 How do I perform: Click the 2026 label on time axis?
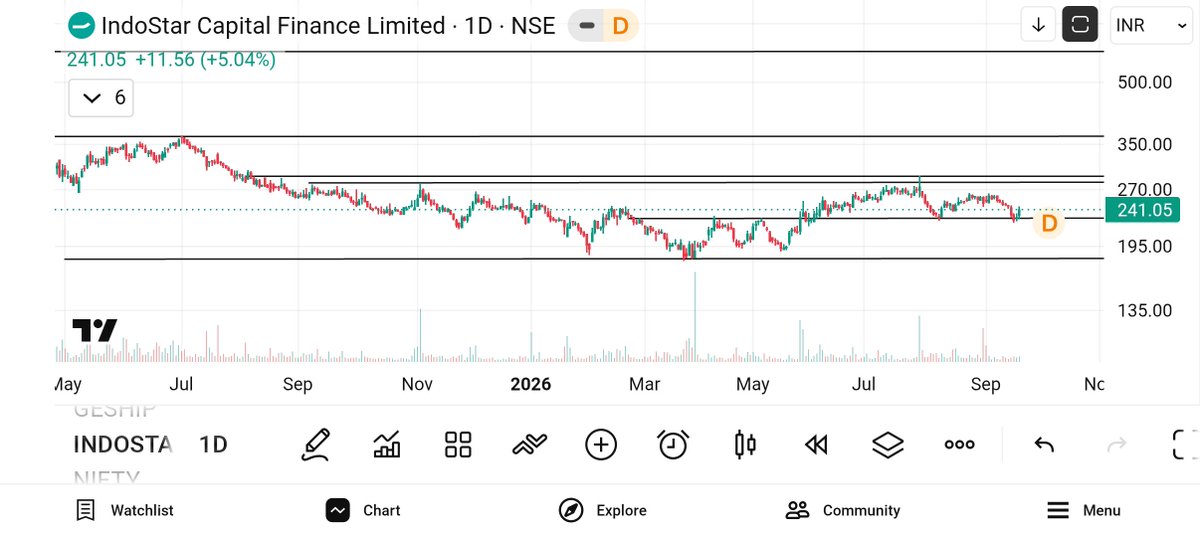(531, 384)
